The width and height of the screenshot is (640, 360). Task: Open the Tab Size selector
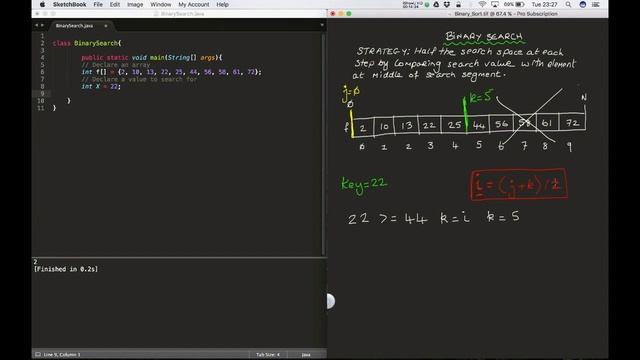coord(268,354)
